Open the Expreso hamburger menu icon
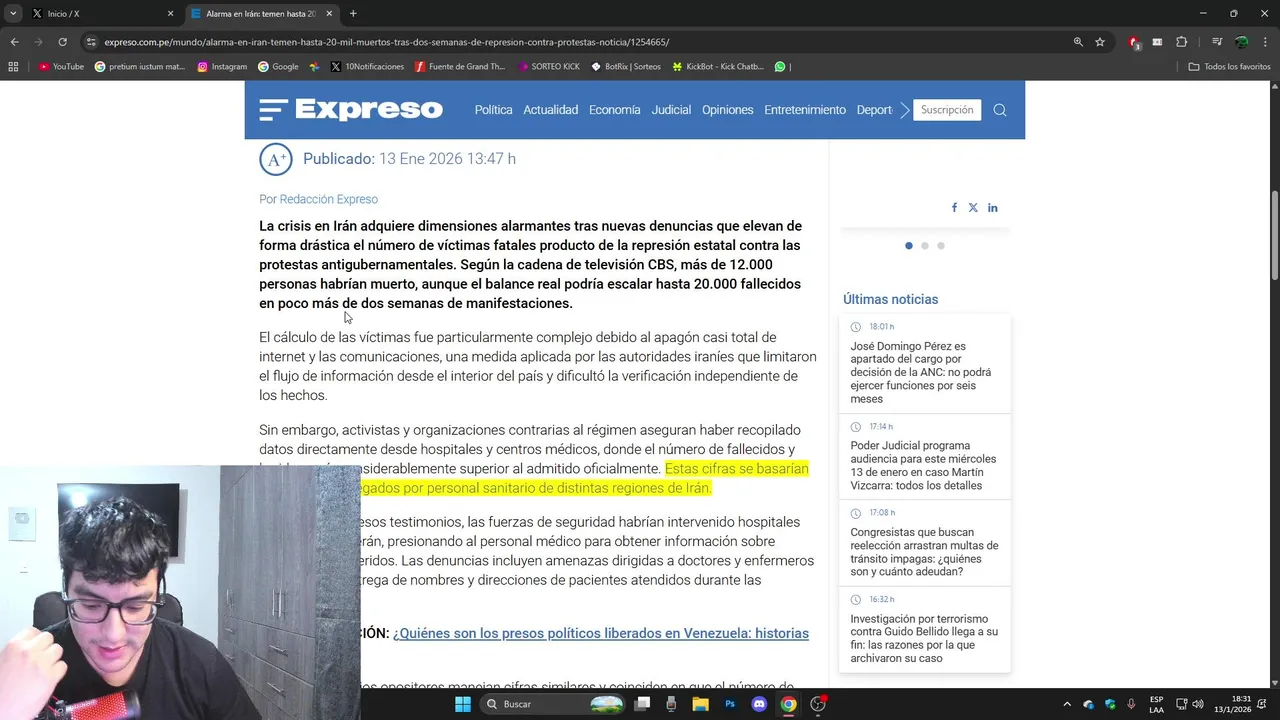1280x720 pixels. [273, 110]
